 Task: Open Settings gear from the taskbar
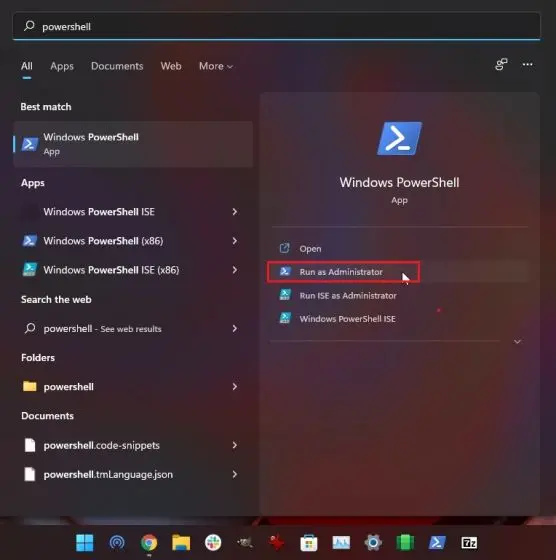coord(373,543)
